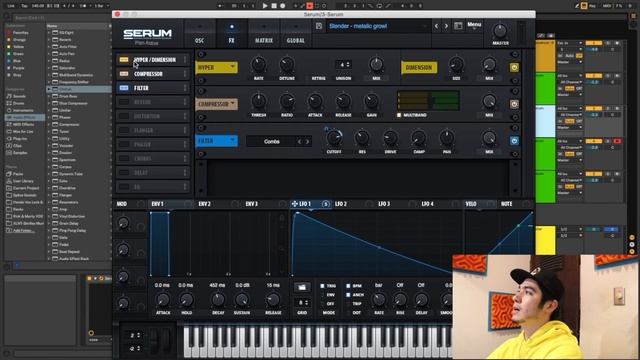The height and width of the screenshot is (360, 640).
Task: Select Phaser device in Ableton browser
Action: coord(64,118)
